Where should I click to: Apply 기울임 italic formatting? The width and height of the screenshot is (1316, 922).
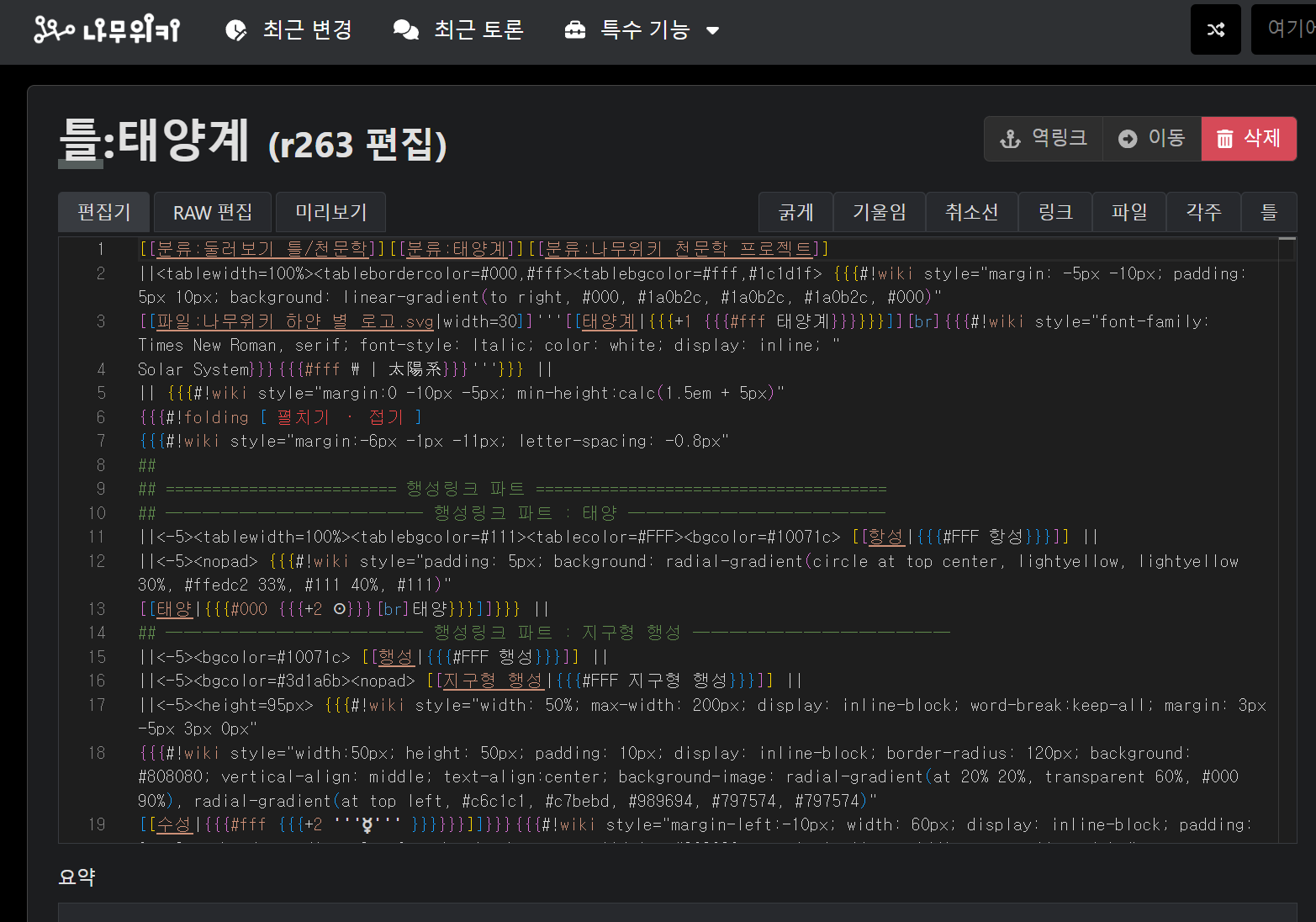click(x=880, y=212)
